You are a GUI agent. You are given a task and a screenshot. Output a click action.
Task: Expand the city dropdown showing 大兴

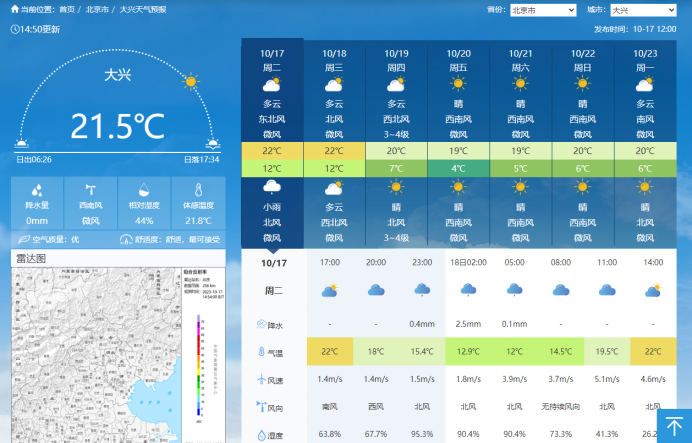(642, 10)
